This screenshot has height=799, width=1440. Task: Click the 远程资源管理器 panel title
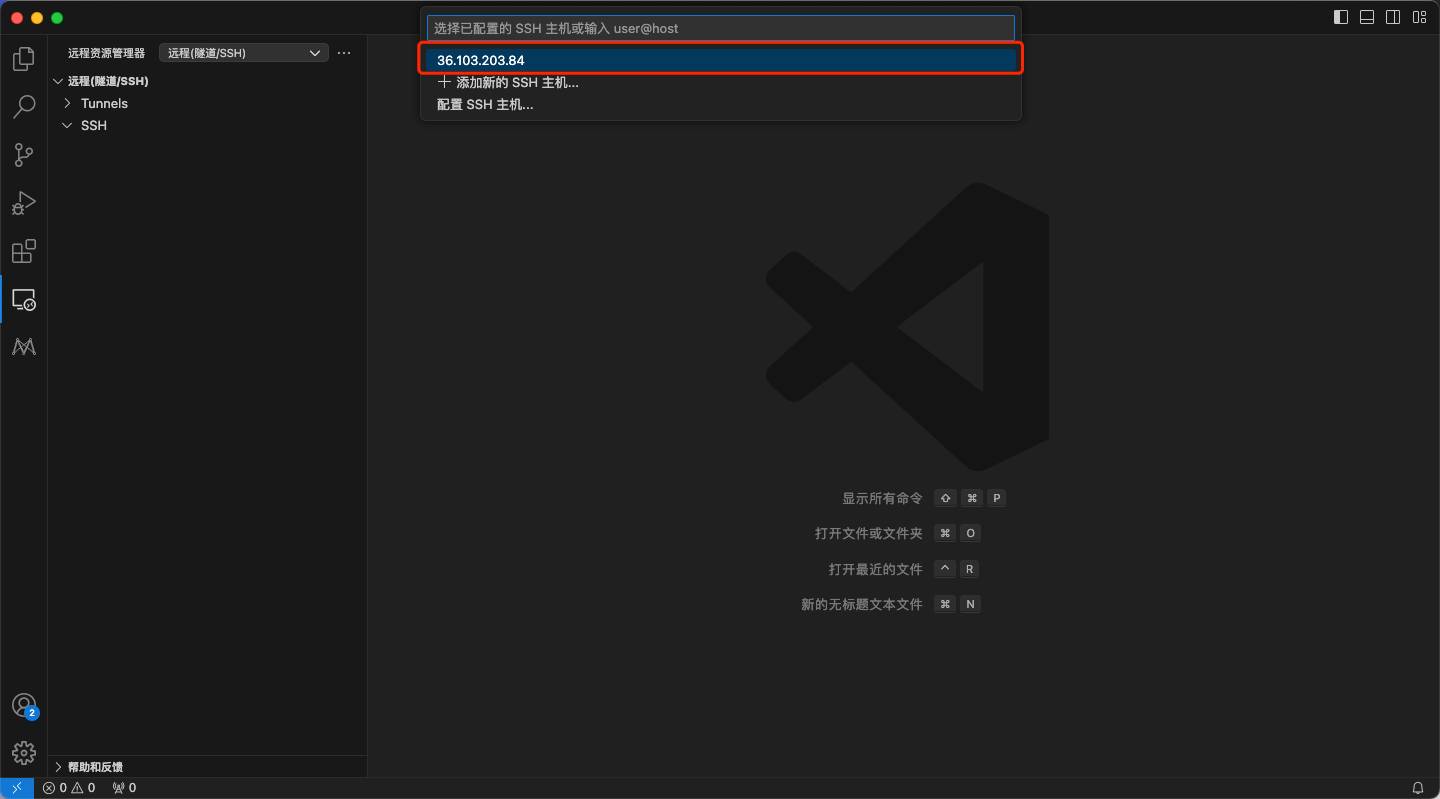click(106, 53)
